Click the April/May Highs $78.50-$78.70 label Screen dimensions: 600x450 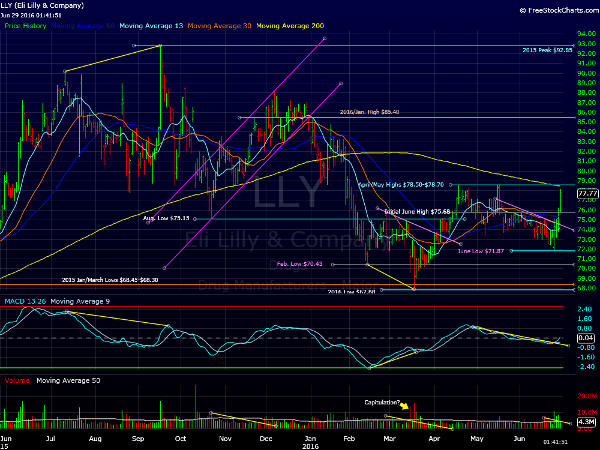pos(401,184)
